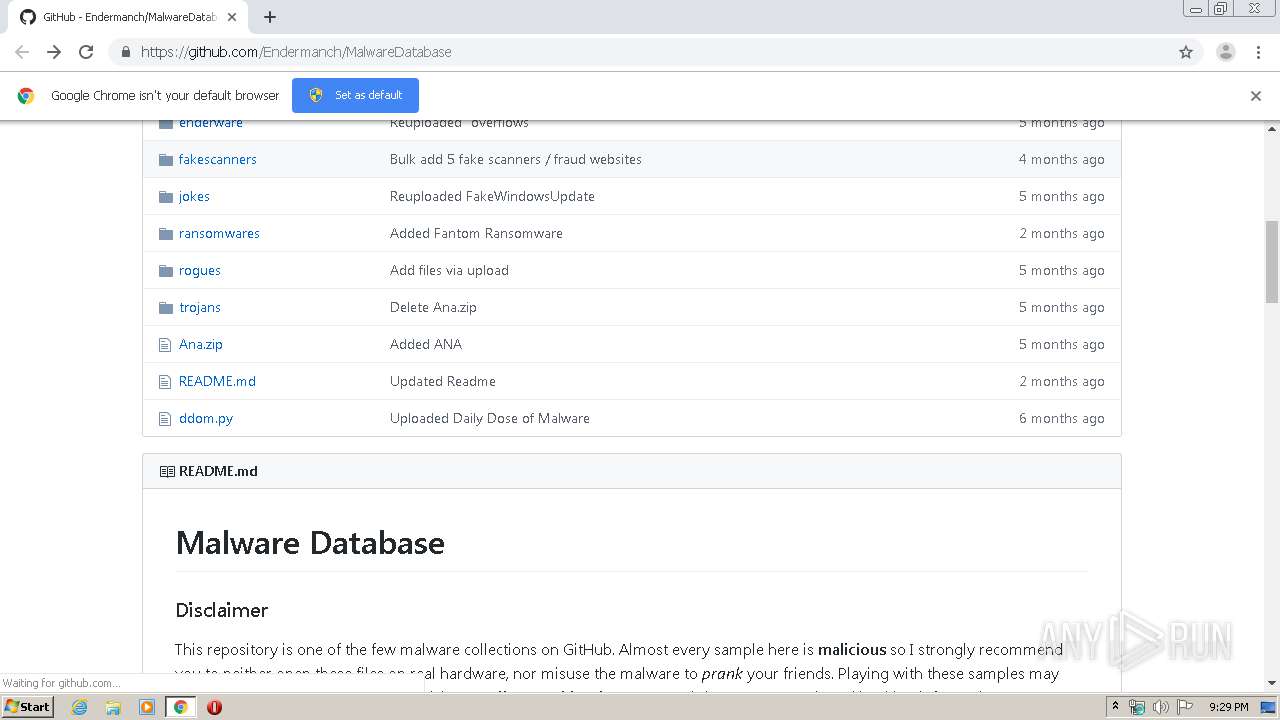Screen dimensions: 1280x720
Task: Click the volume speaker tray icon
Action: (1160, 707)
